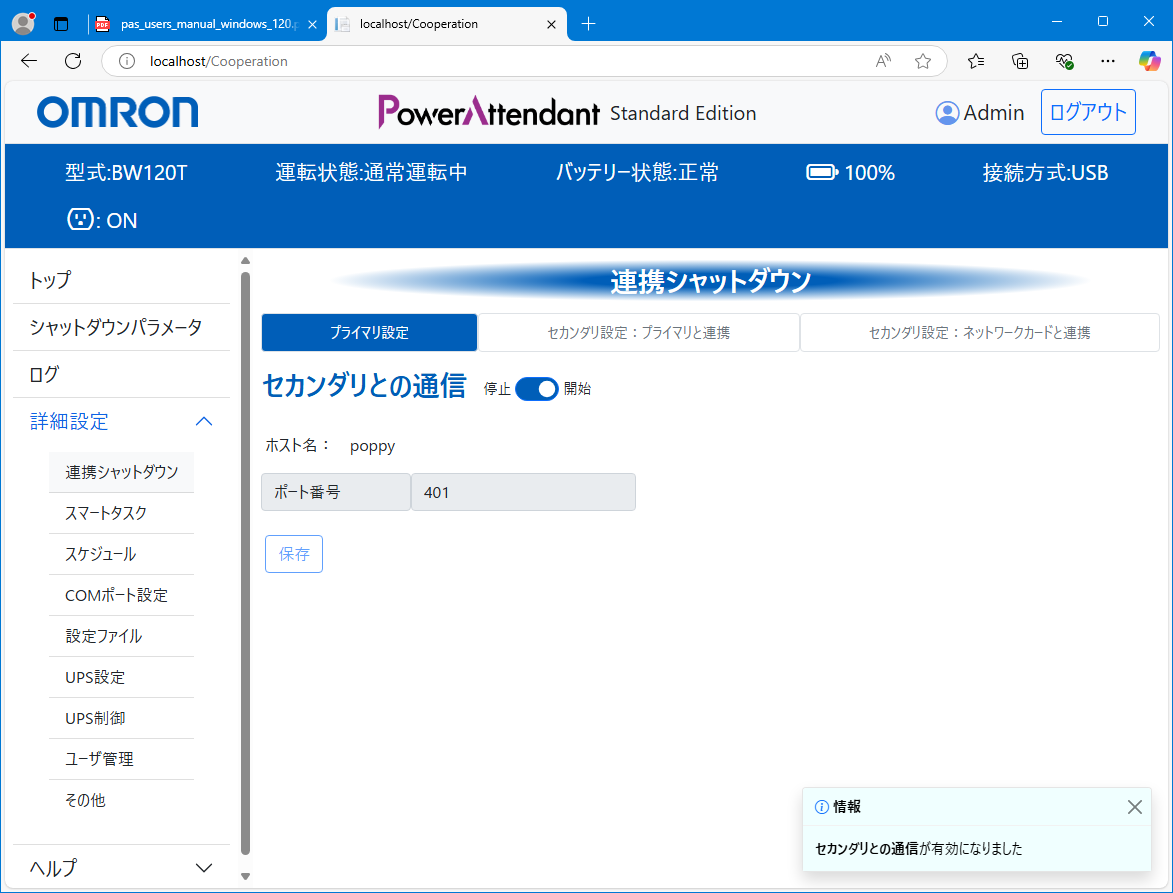The height and width of the screenshot is (893, 1173).
Task: Toggle the セカンダリとの通信 switch
Action: pos(536,389)
